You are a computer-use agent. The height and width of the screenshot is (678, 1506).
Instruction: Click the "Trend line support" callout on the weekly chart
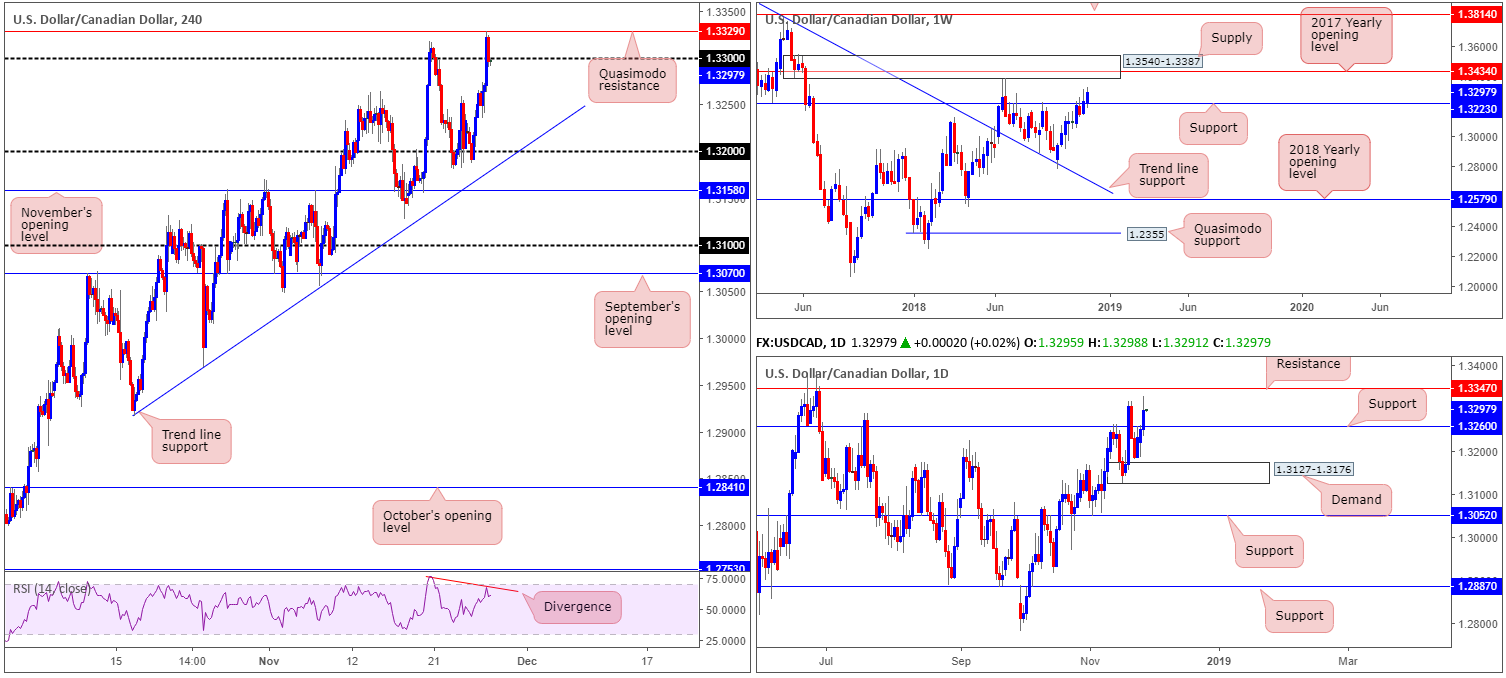click(x=1168, y=175)
